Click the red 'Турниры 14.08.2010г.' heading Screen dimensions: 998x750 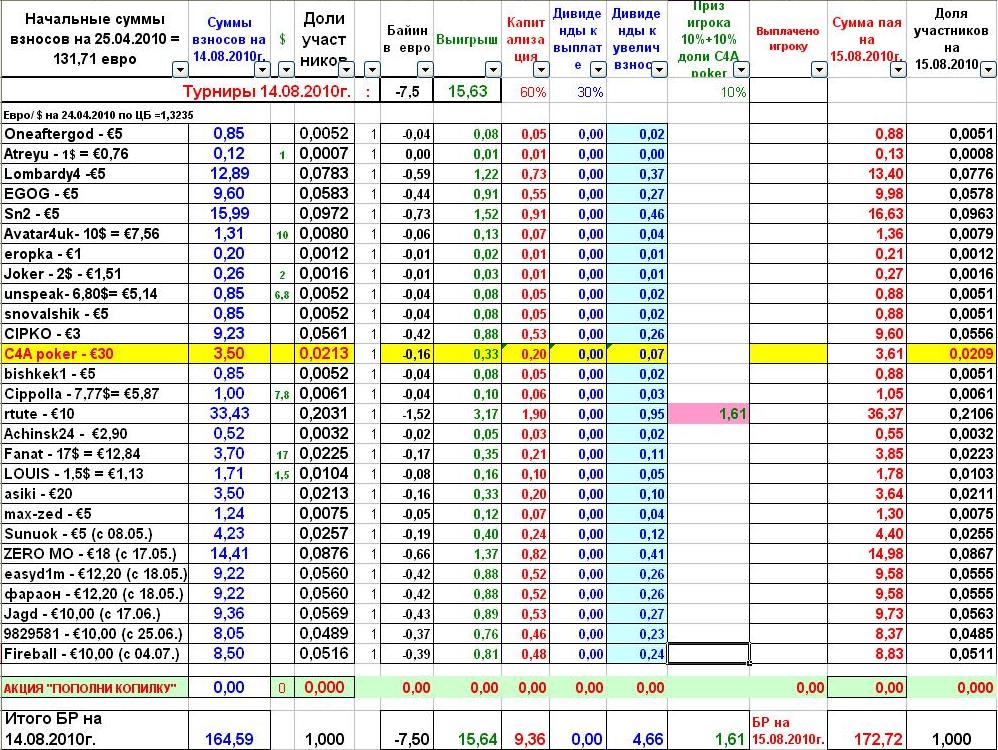tap(267, 92)
